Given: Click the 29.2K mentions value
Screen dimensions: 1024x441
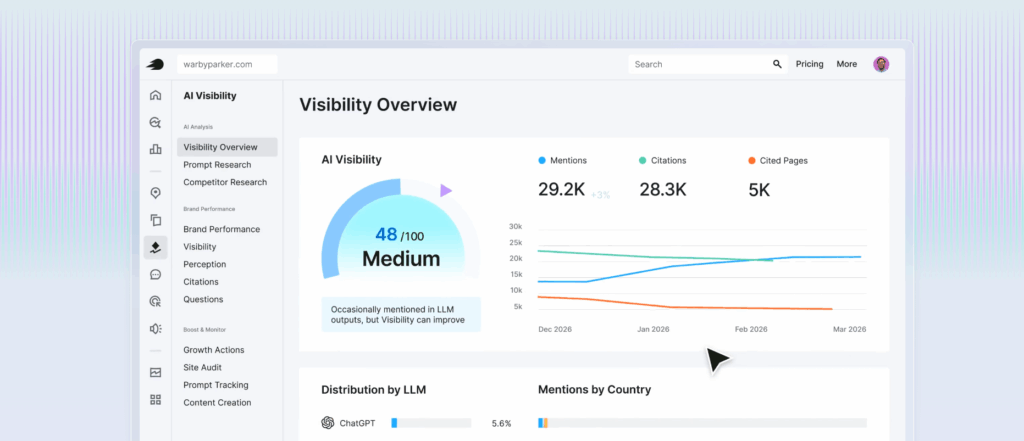Looking at the screenshot, I should coord(561,189).
